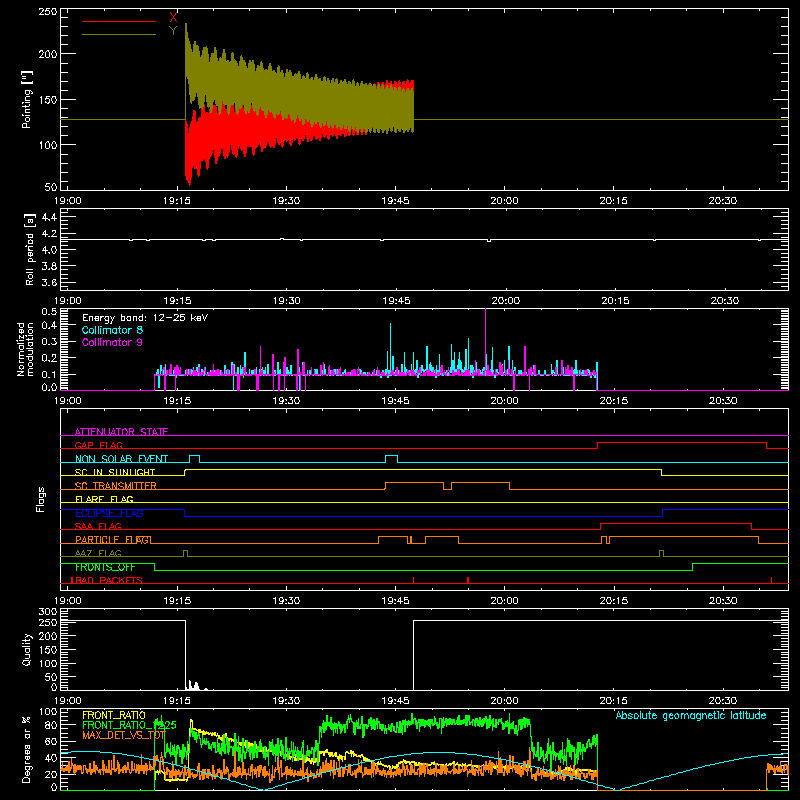Click the raised SAA_FLAG segment after 20:15

point(676,524)
